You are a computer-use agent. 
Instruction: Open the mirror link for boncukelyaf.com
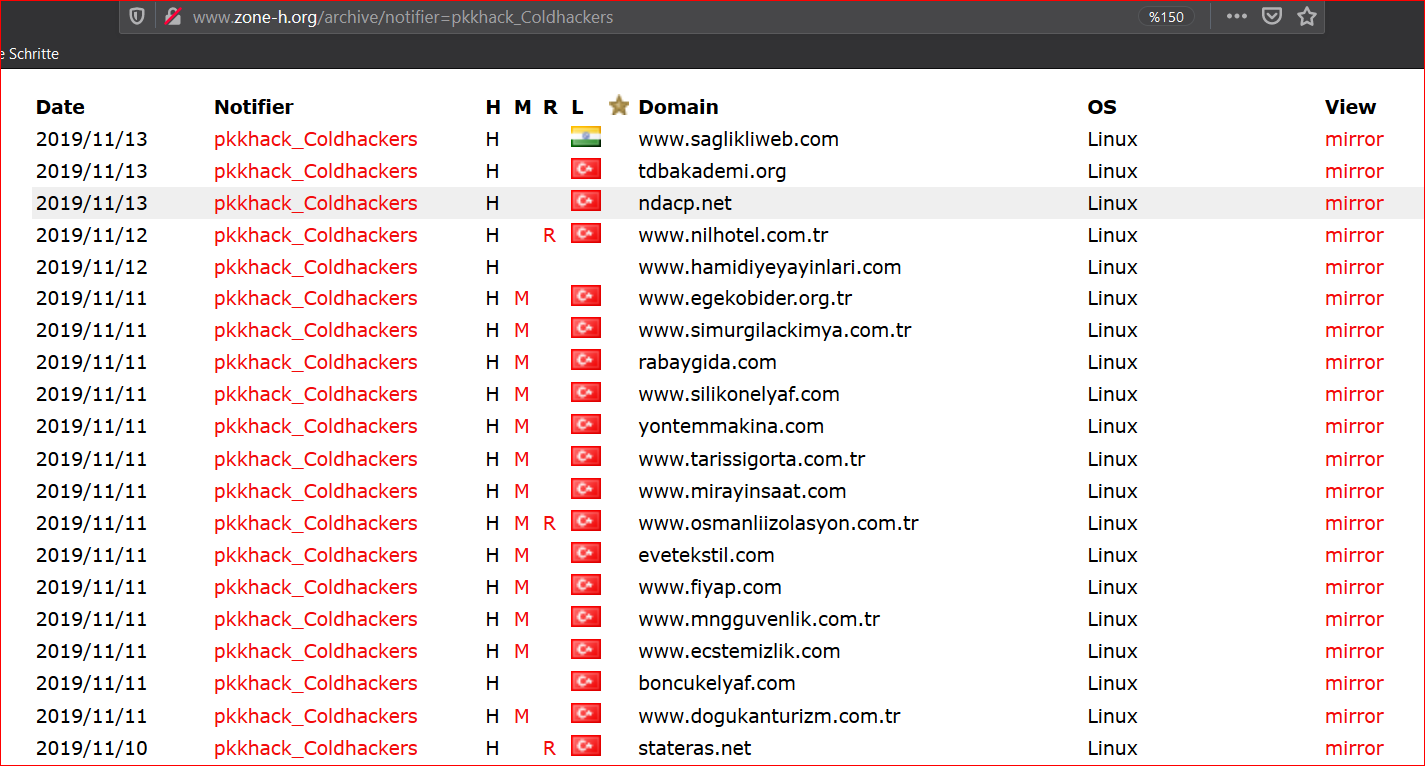(1354, 683)
